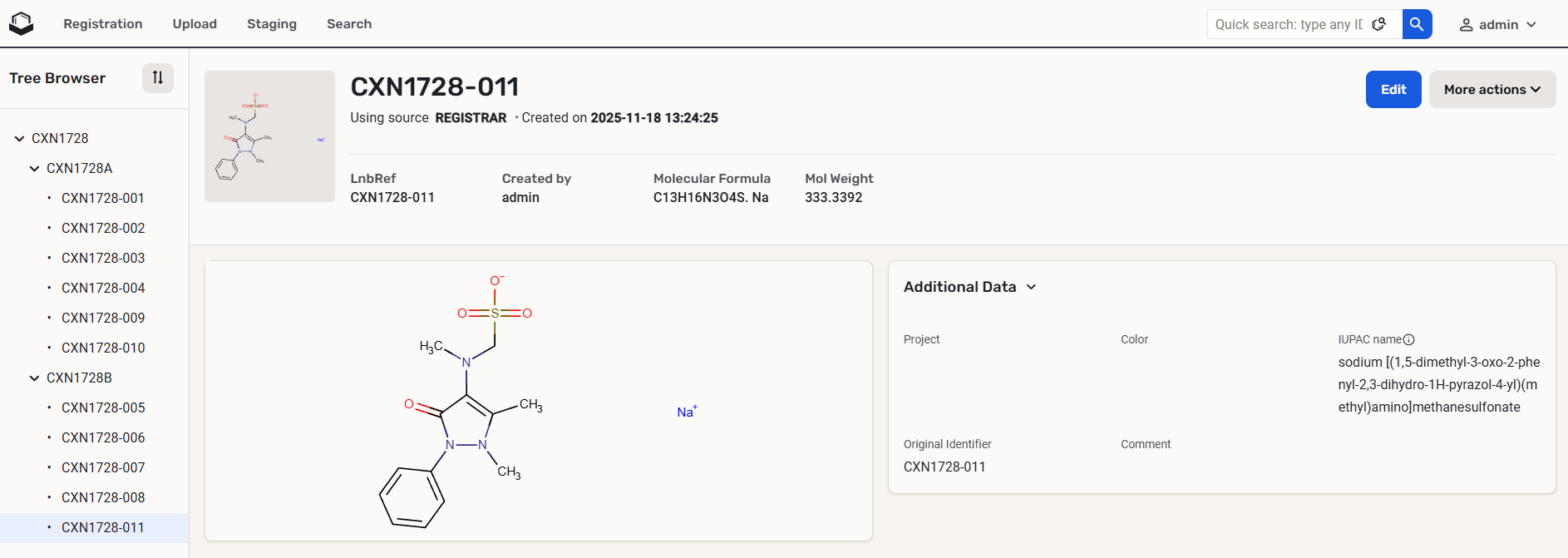Open the admin user menu

(x=1497, y=24)
